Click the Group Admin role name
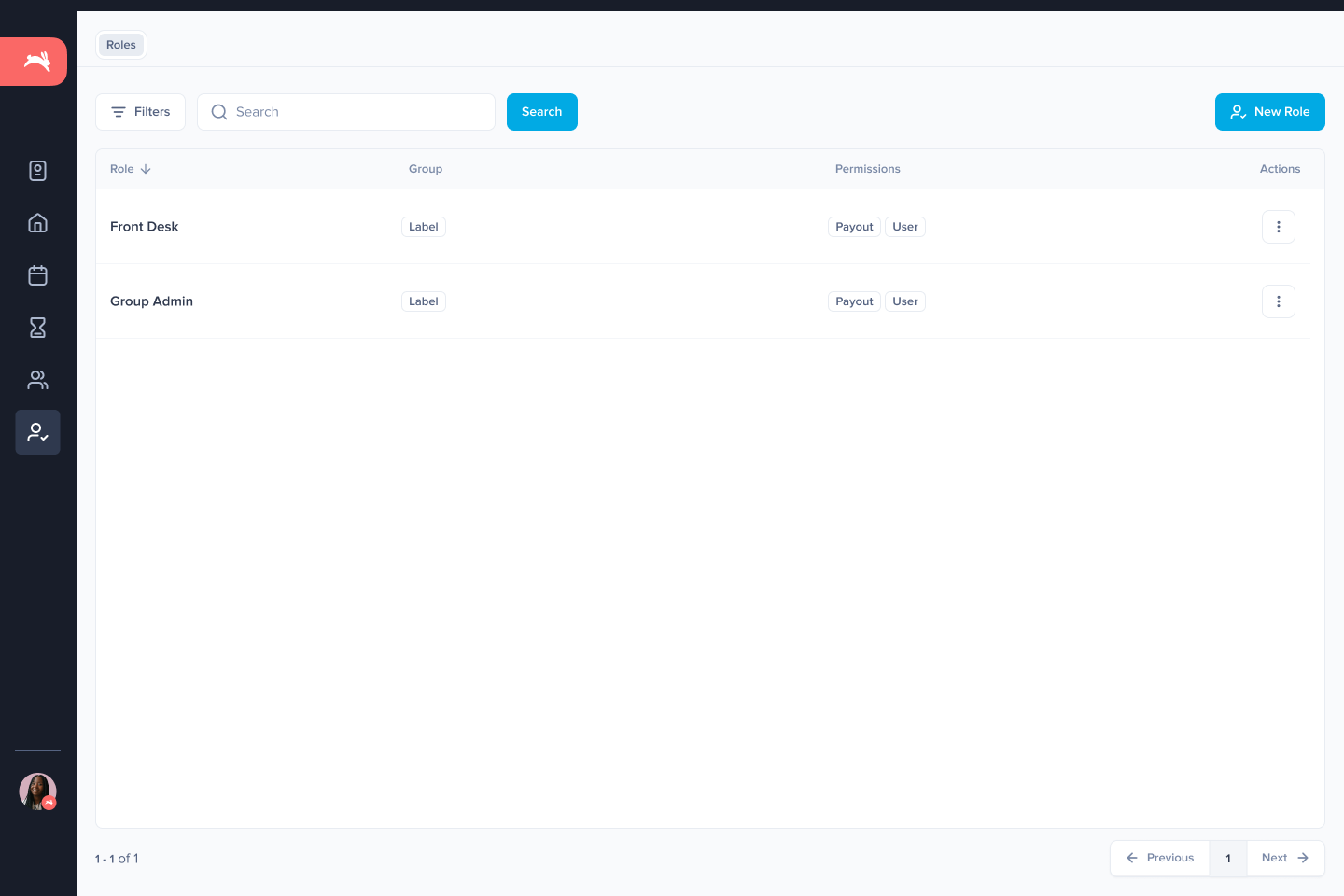Viewport: 1344px width, 896px height. 151,301
